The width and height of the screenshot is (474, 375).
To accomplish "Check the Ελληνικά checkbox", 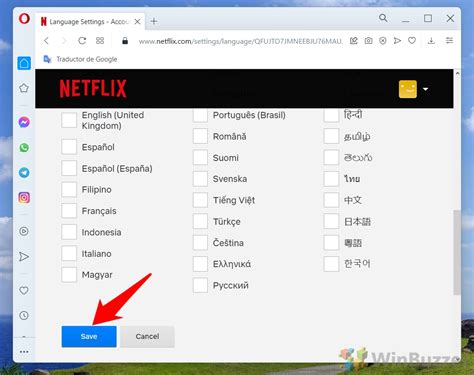I will (x=200, y=264).
